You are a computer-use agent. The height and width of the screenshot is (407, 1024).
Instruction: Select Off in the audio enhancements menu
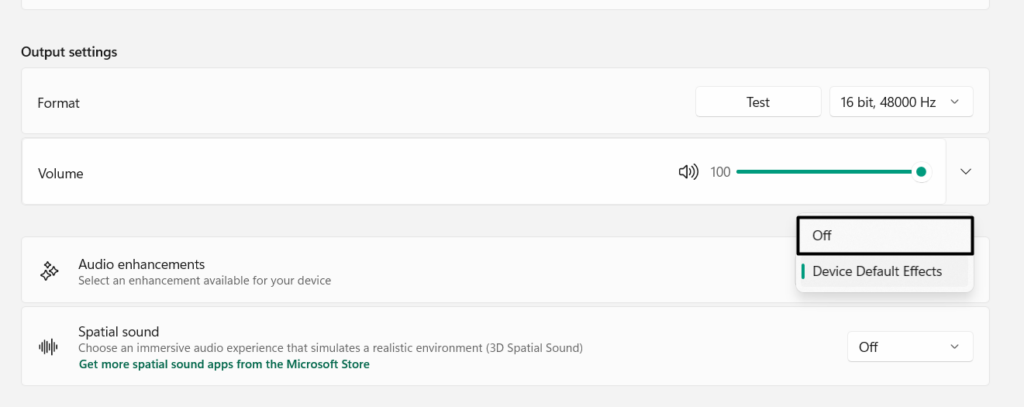(885, 236)
